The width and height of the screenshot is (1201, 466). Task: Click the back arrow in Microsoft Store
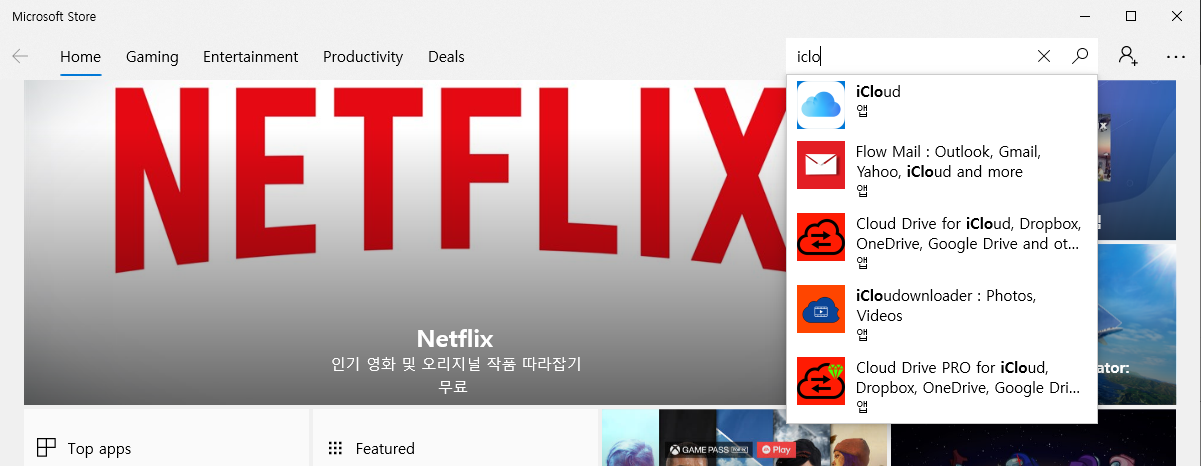[20, 56]
